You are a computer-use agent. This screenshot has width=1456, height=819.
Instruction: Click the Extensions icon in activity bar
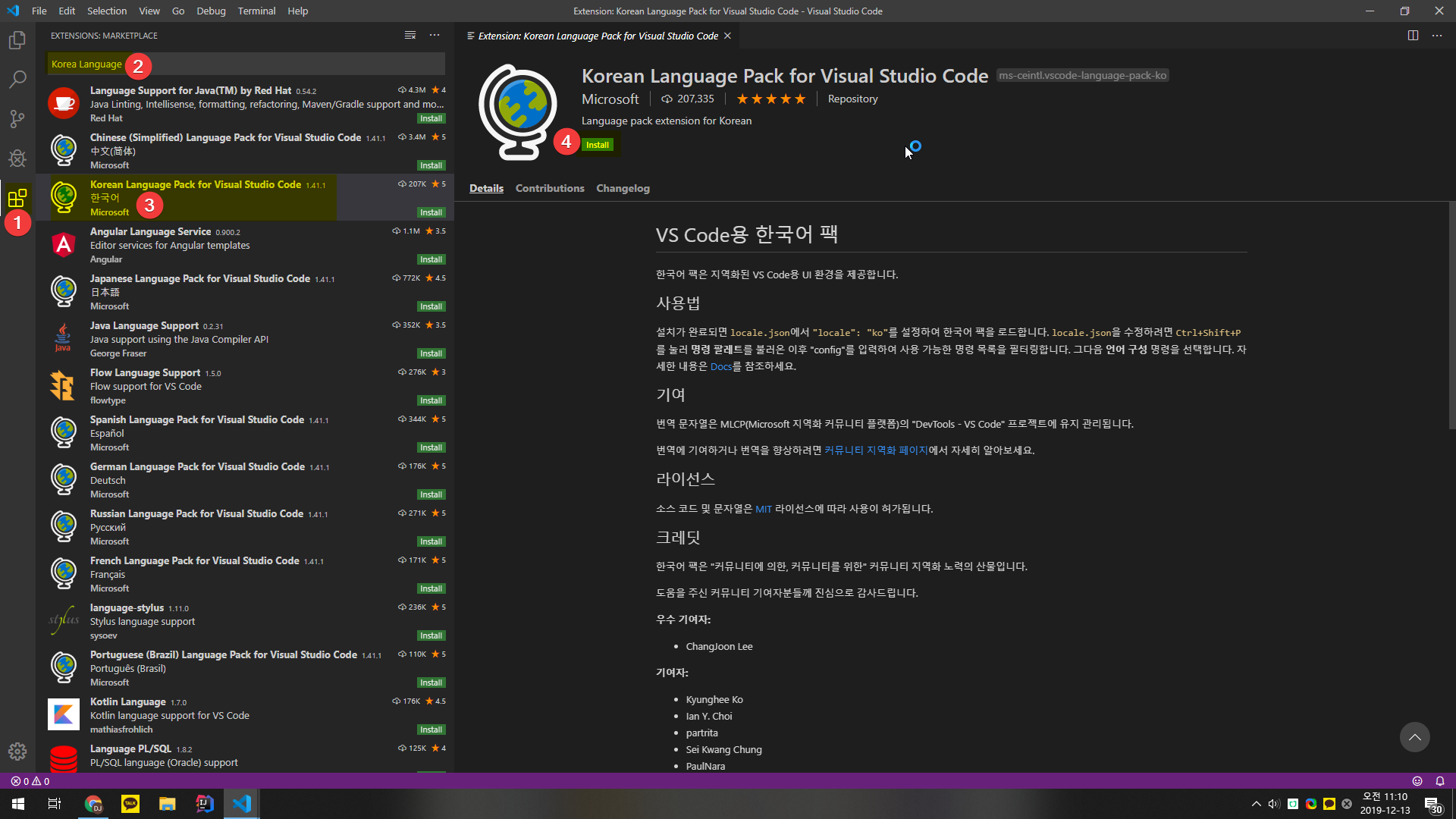[x=17, y=199]
